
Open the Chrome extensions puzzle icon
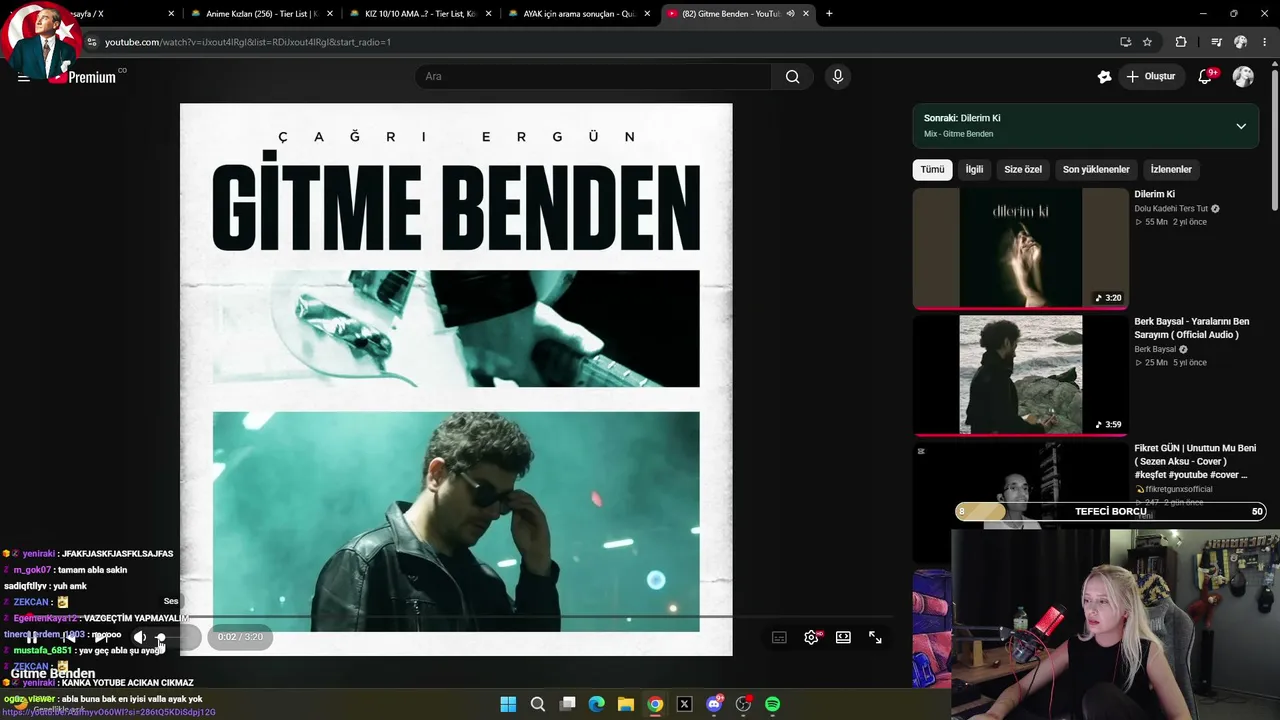coord(1181,42)
